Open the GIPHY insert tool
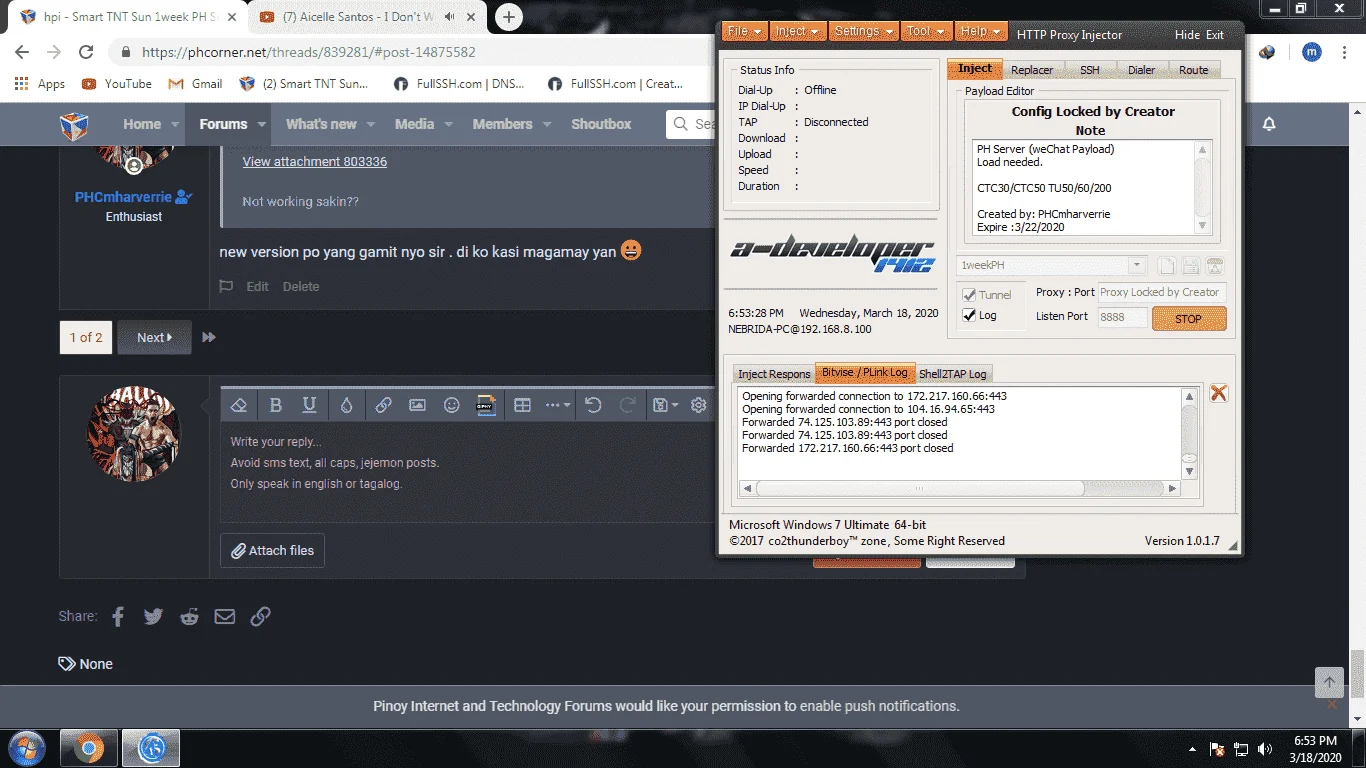This screenshot has height=768, width=1366. tap(486, 405)
